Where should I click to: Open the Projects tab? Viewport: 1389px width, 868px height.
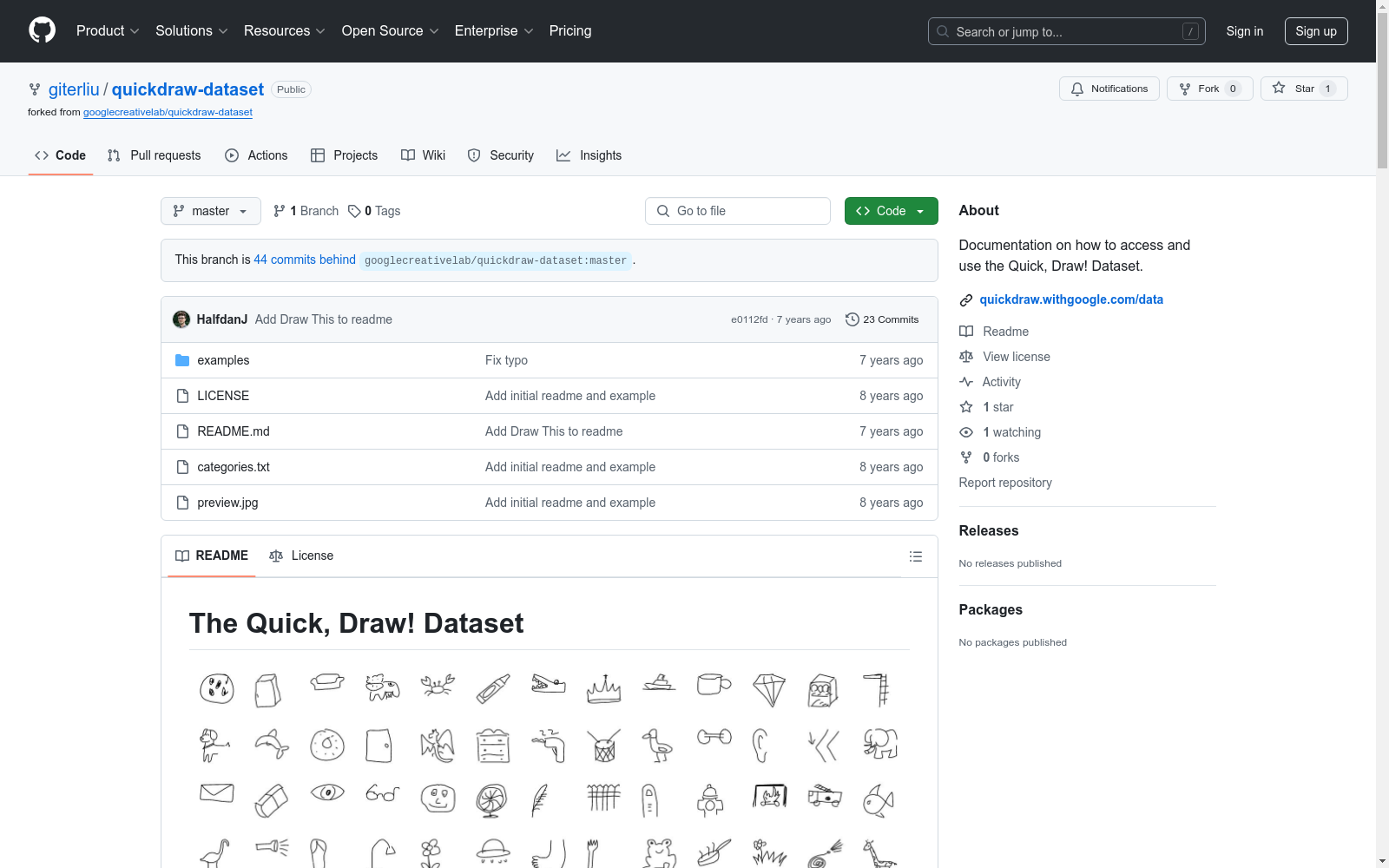click(344, 155)
